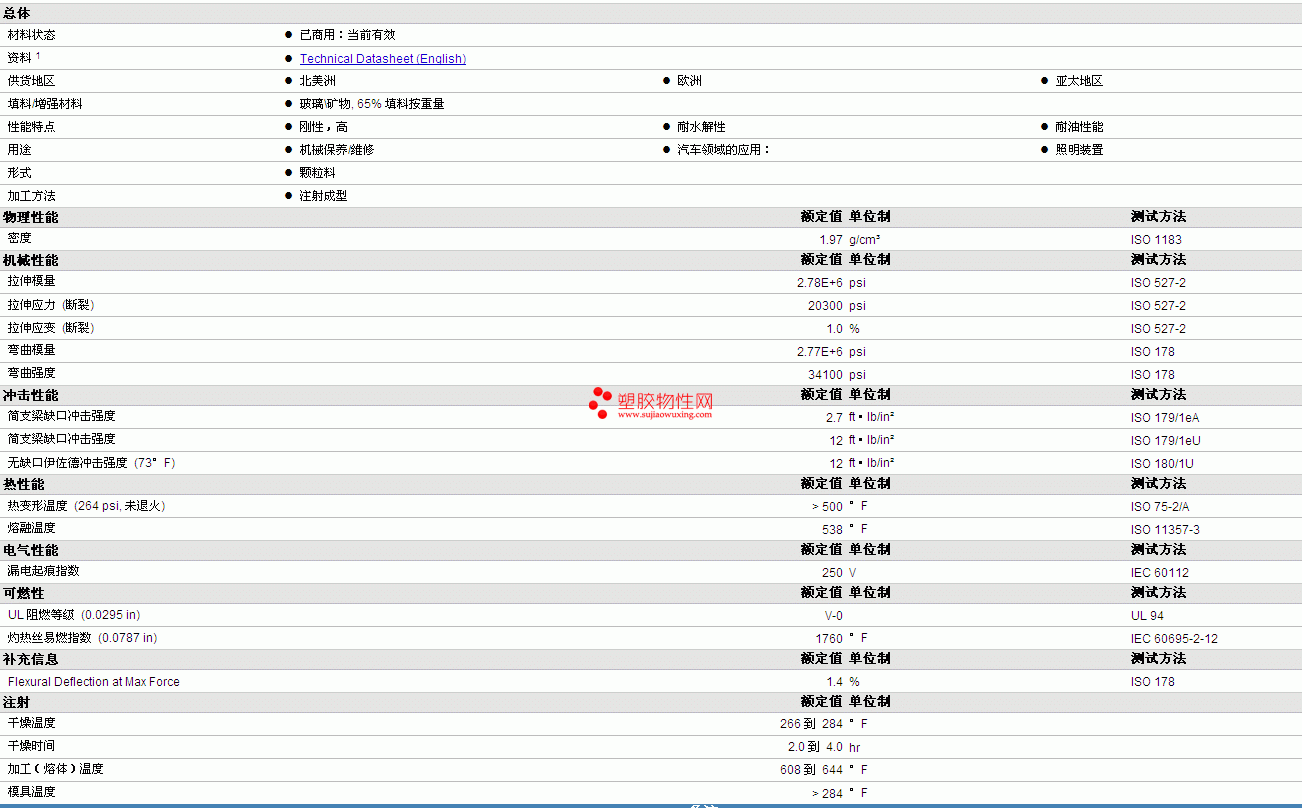The image size is (1302, 808).
Task: Select the 北美洲 supply region entry
Action: (x=317, y=81)
